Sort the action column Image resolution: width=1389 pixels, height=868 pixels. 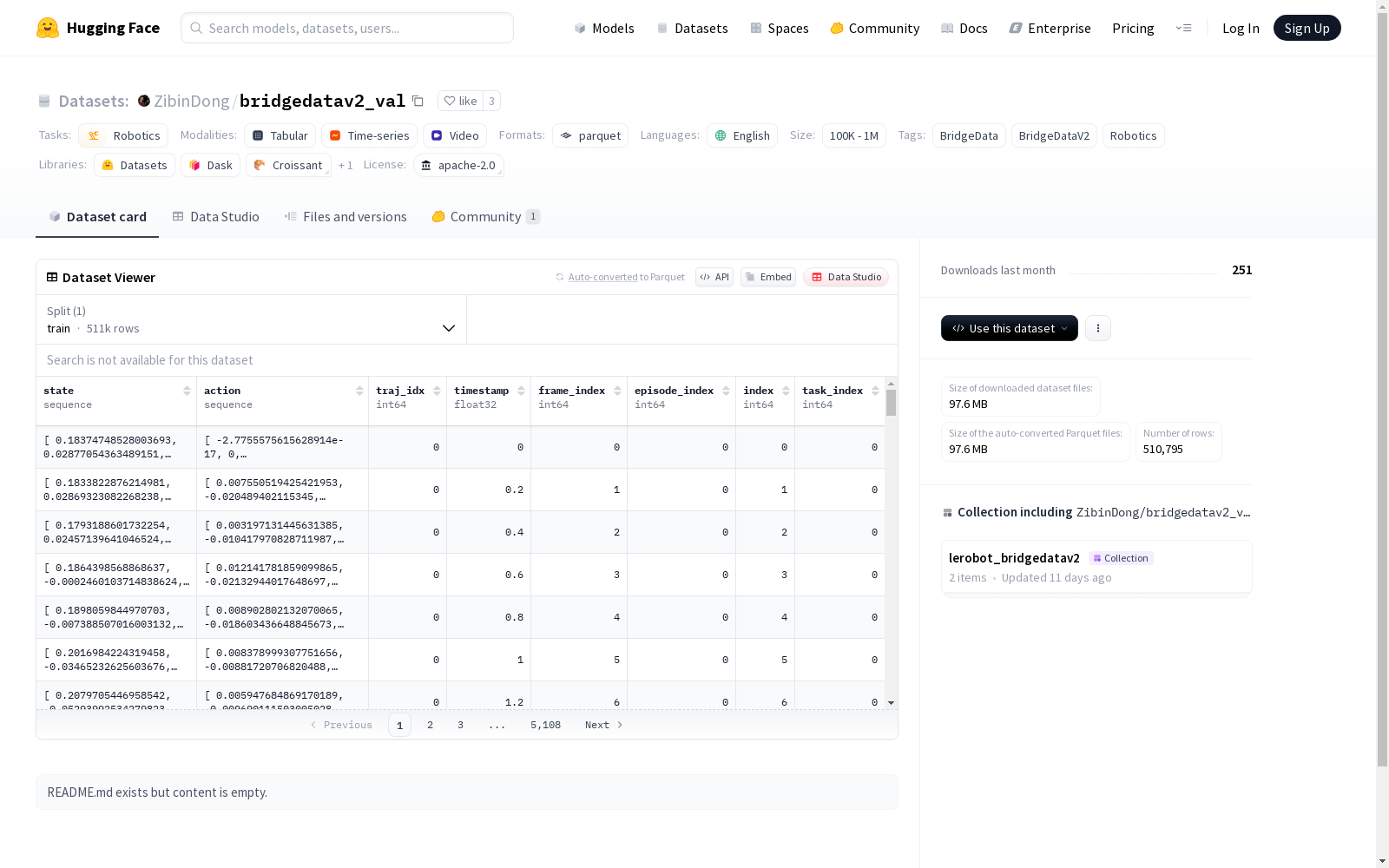coord(359,391)
